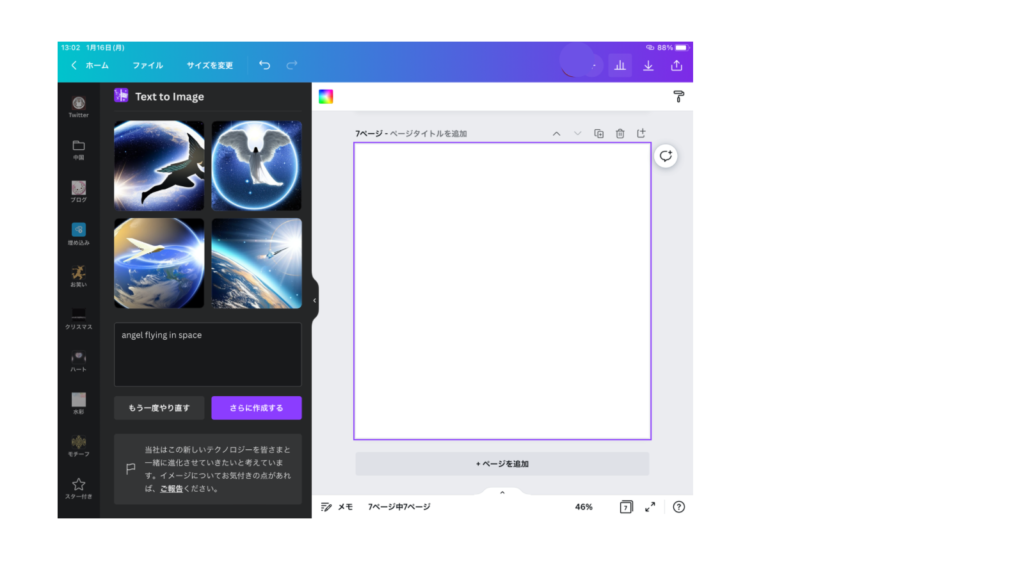Open the help question mark icon
The height and width of the screenshot is (576, 1024).
(x=679, y=507)
